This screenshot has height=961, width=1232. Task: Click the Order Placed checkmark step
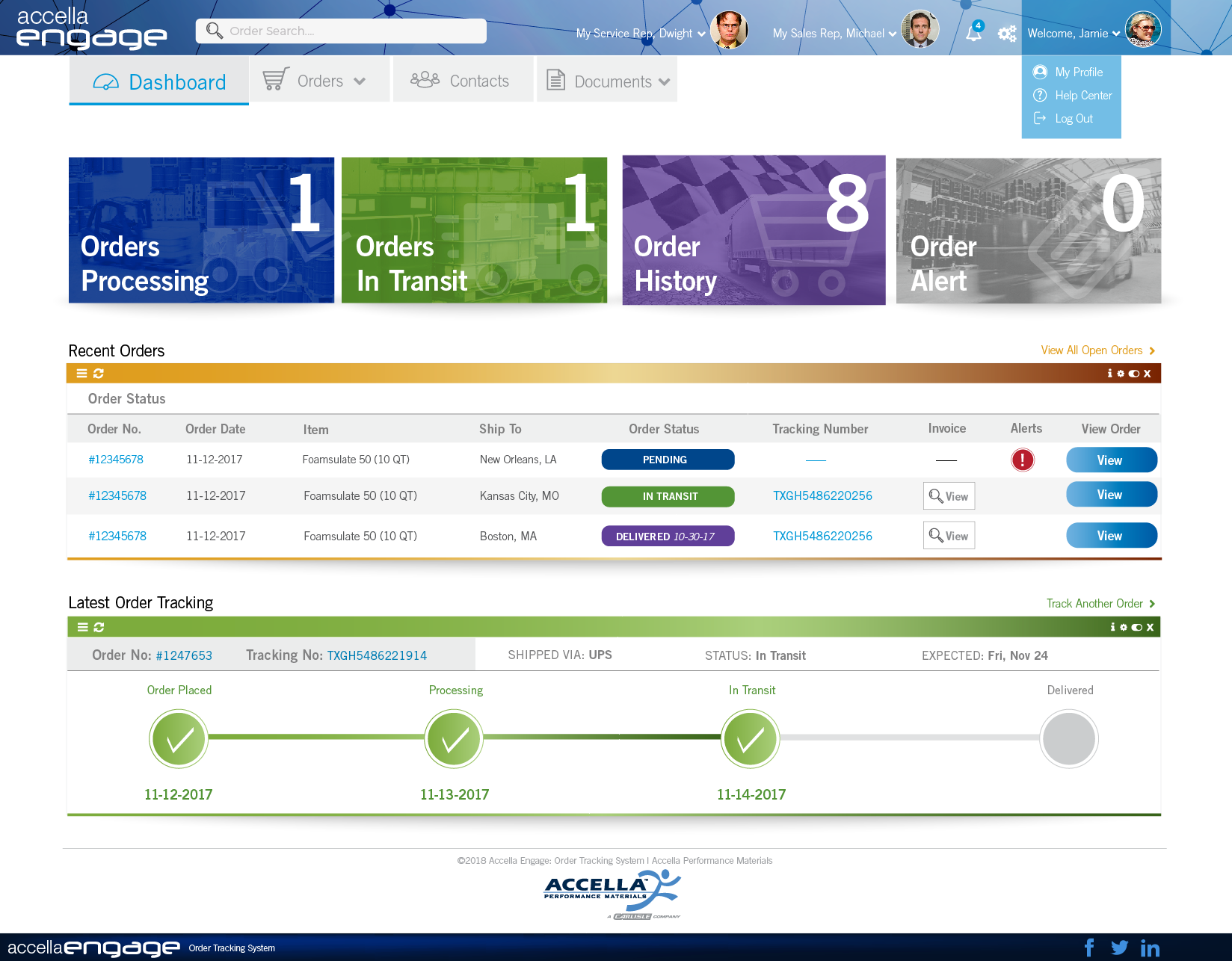tap(179, 738)
